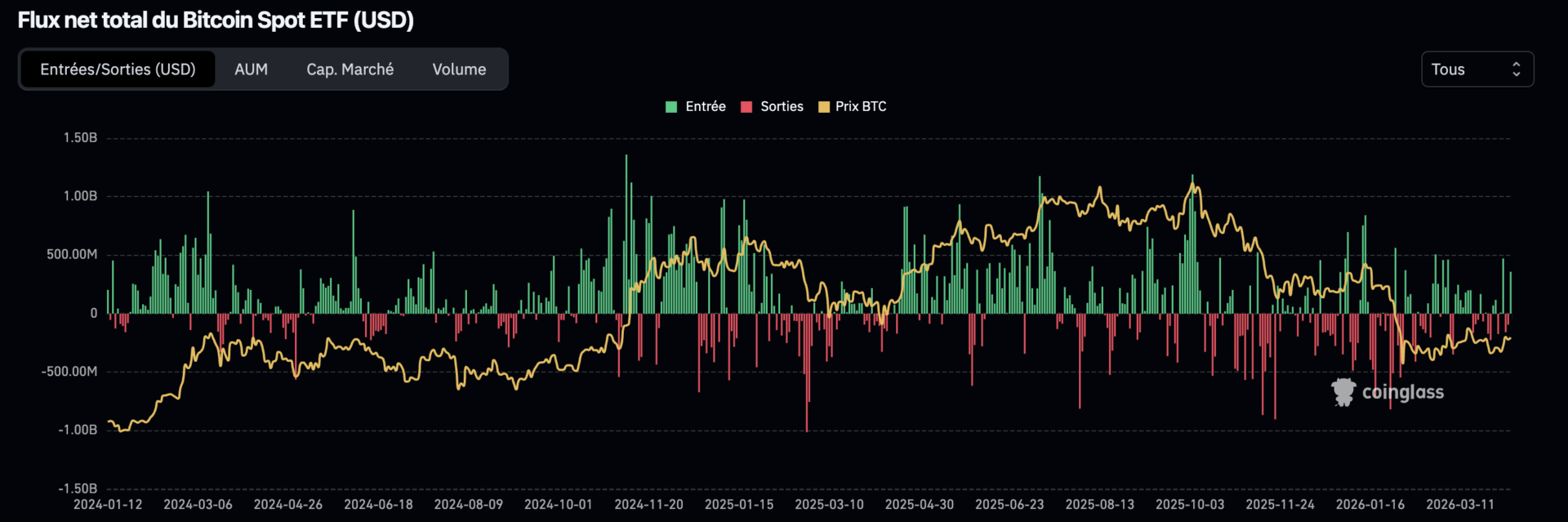Click the coinglass watermark text
The image size is (1568, 522).
point(1402,393)
